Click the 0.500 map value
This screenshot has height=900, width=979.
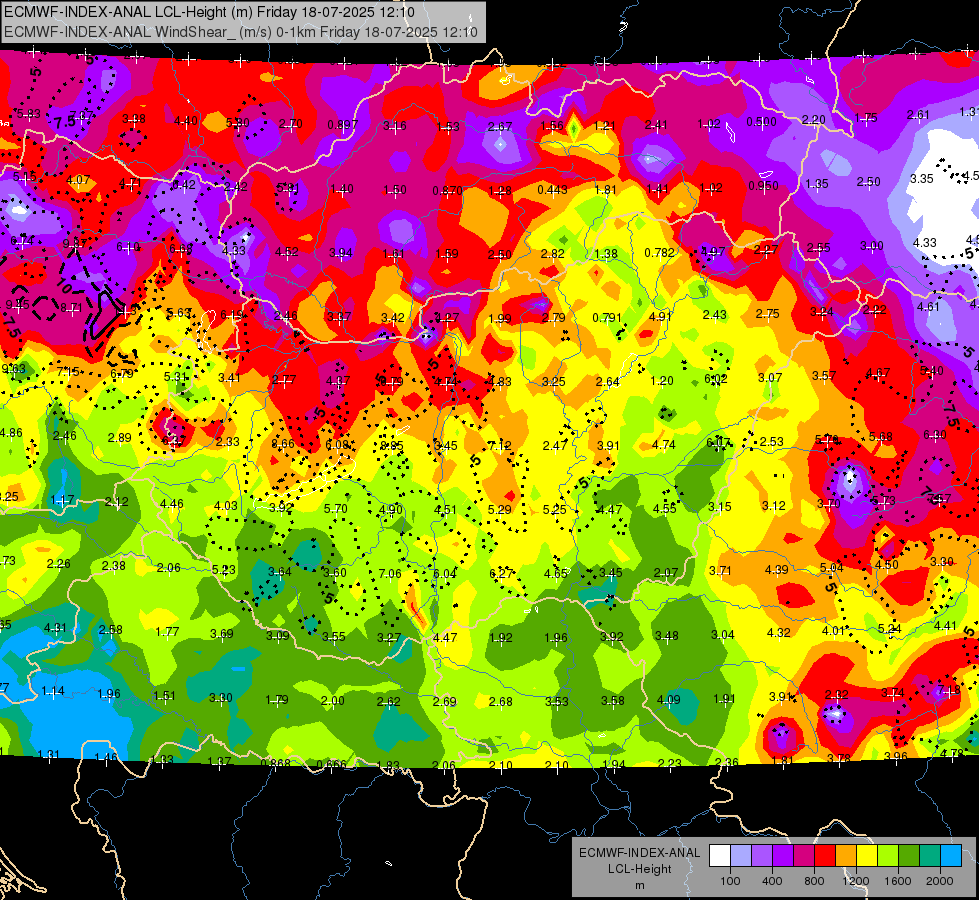coord(762,122)
